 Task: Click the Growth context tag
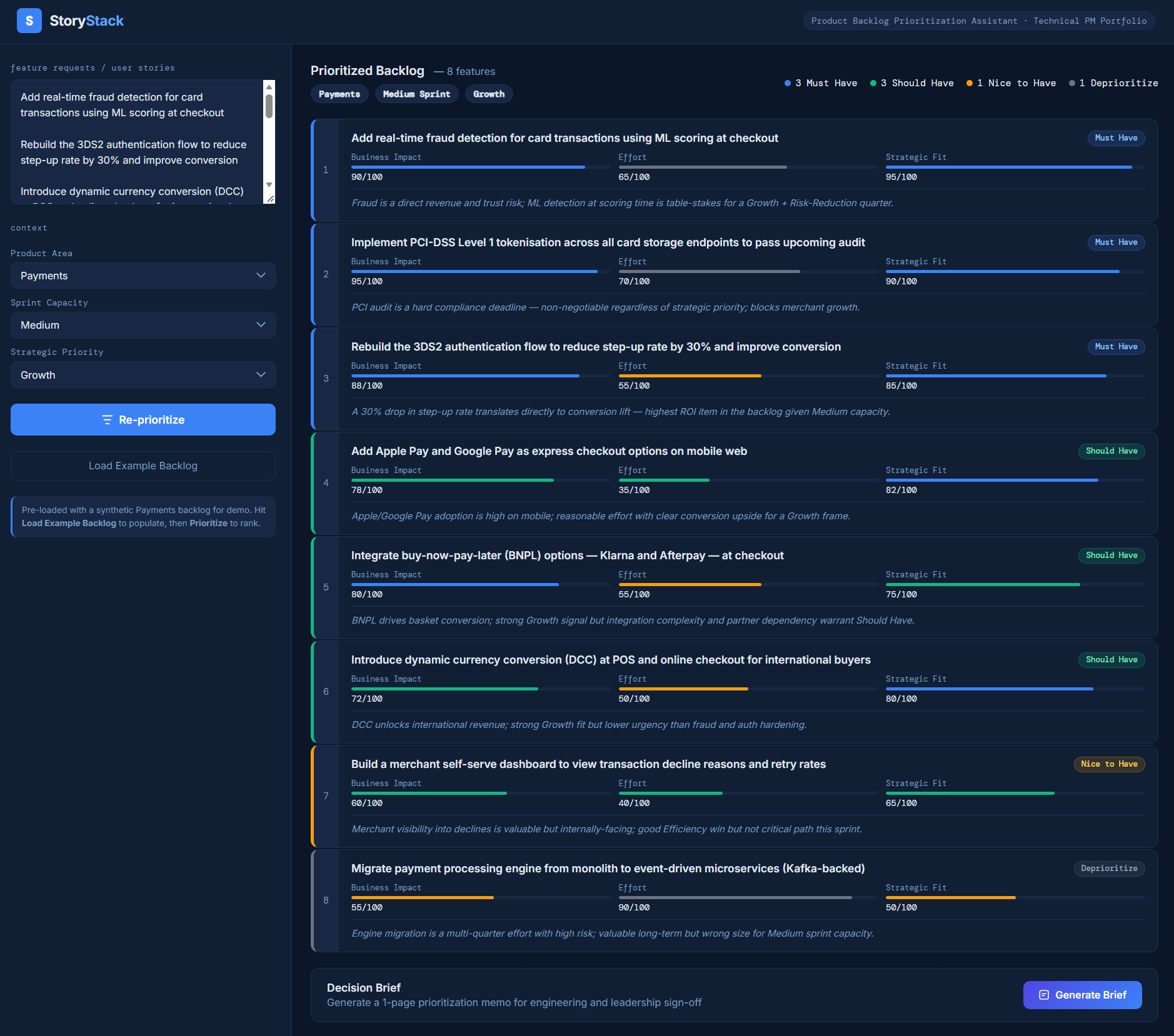(489, 94)
